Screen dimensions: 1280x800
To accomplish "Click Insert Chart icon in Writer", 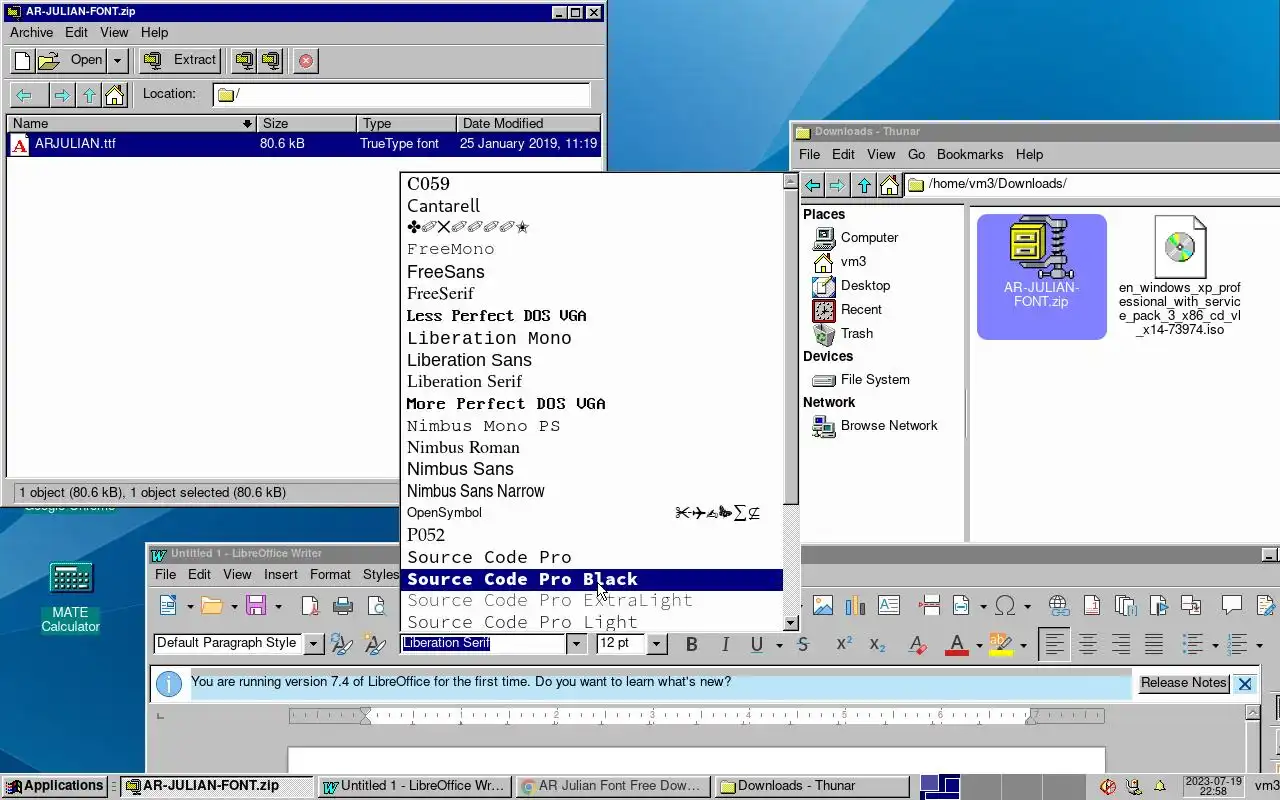I will pyautogui.click(x=855, y=605).
